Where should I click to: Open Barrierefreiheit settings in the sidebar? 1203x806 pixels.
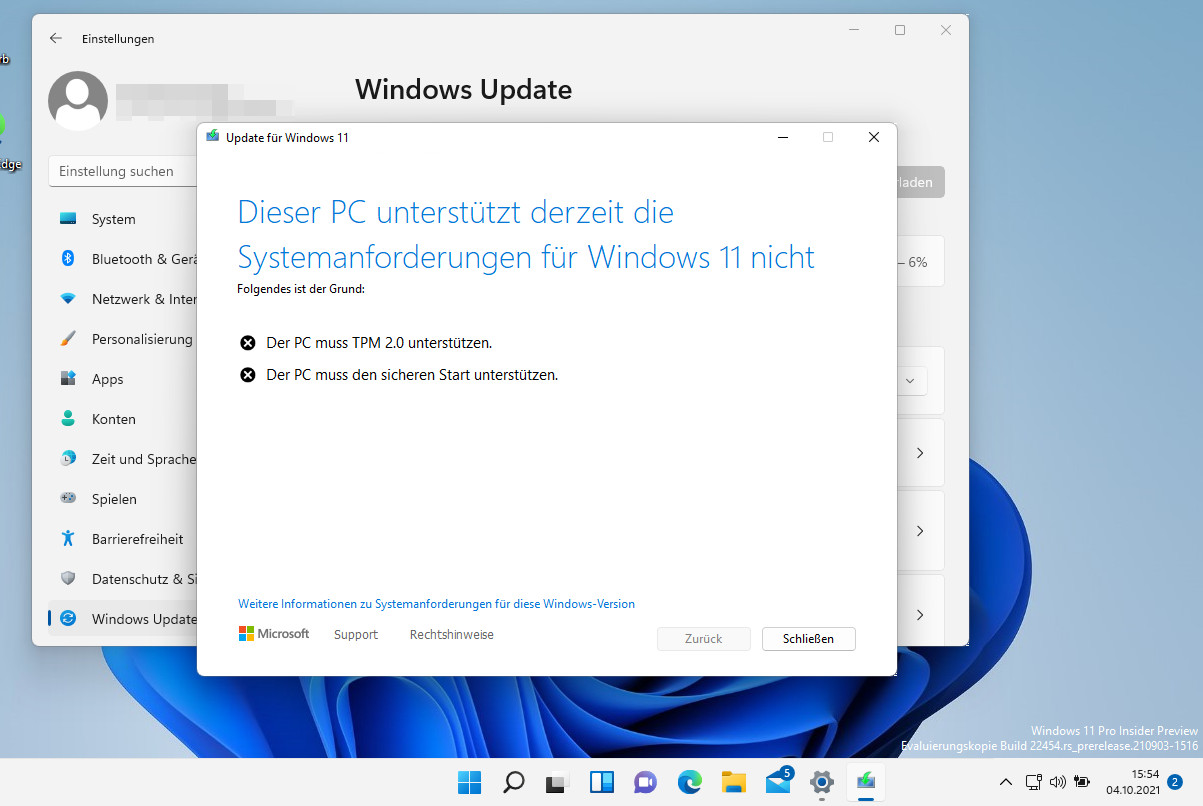(122, 539)
